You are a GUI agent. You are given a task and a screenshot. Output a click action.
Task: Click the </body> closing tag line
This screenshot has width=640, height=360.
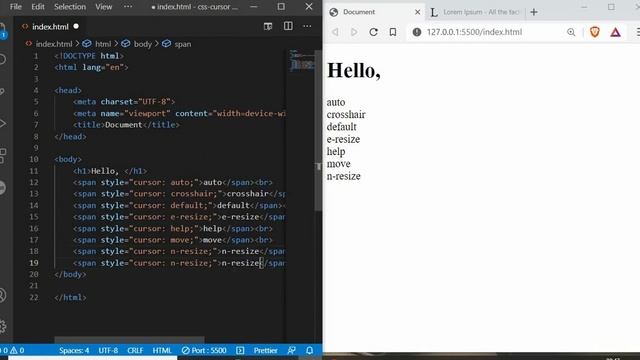[x=70, y=274]
